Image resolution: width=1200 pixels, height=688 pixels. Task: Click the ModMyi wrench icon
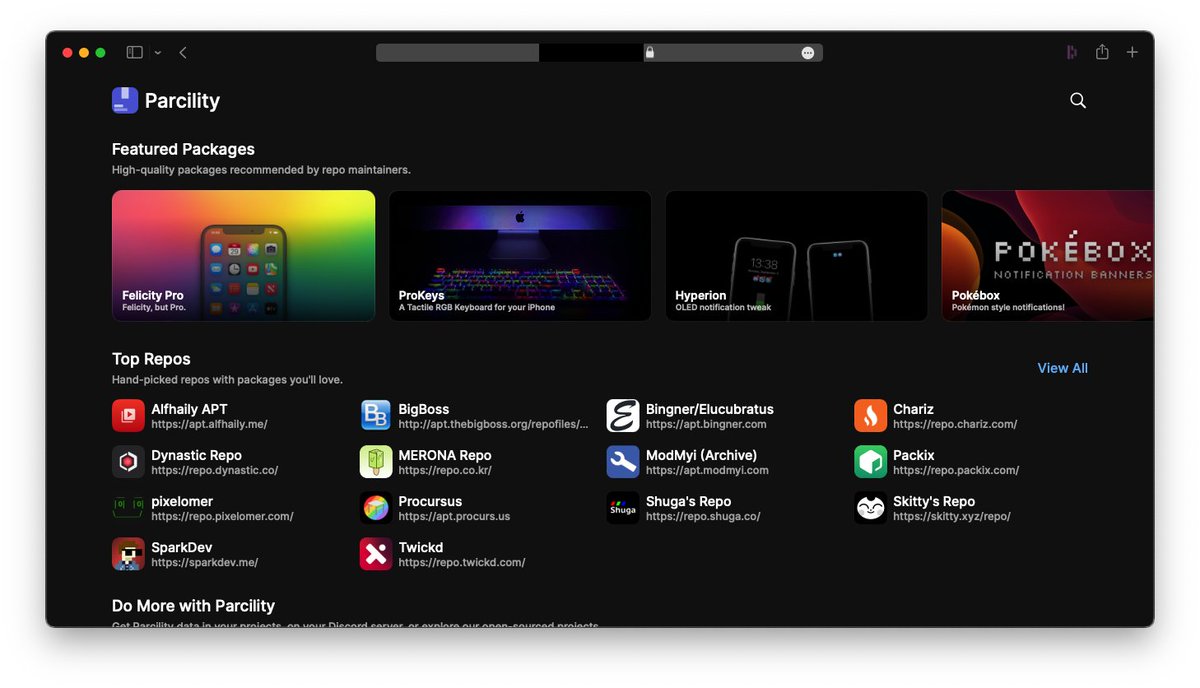(x=623, y=462)
